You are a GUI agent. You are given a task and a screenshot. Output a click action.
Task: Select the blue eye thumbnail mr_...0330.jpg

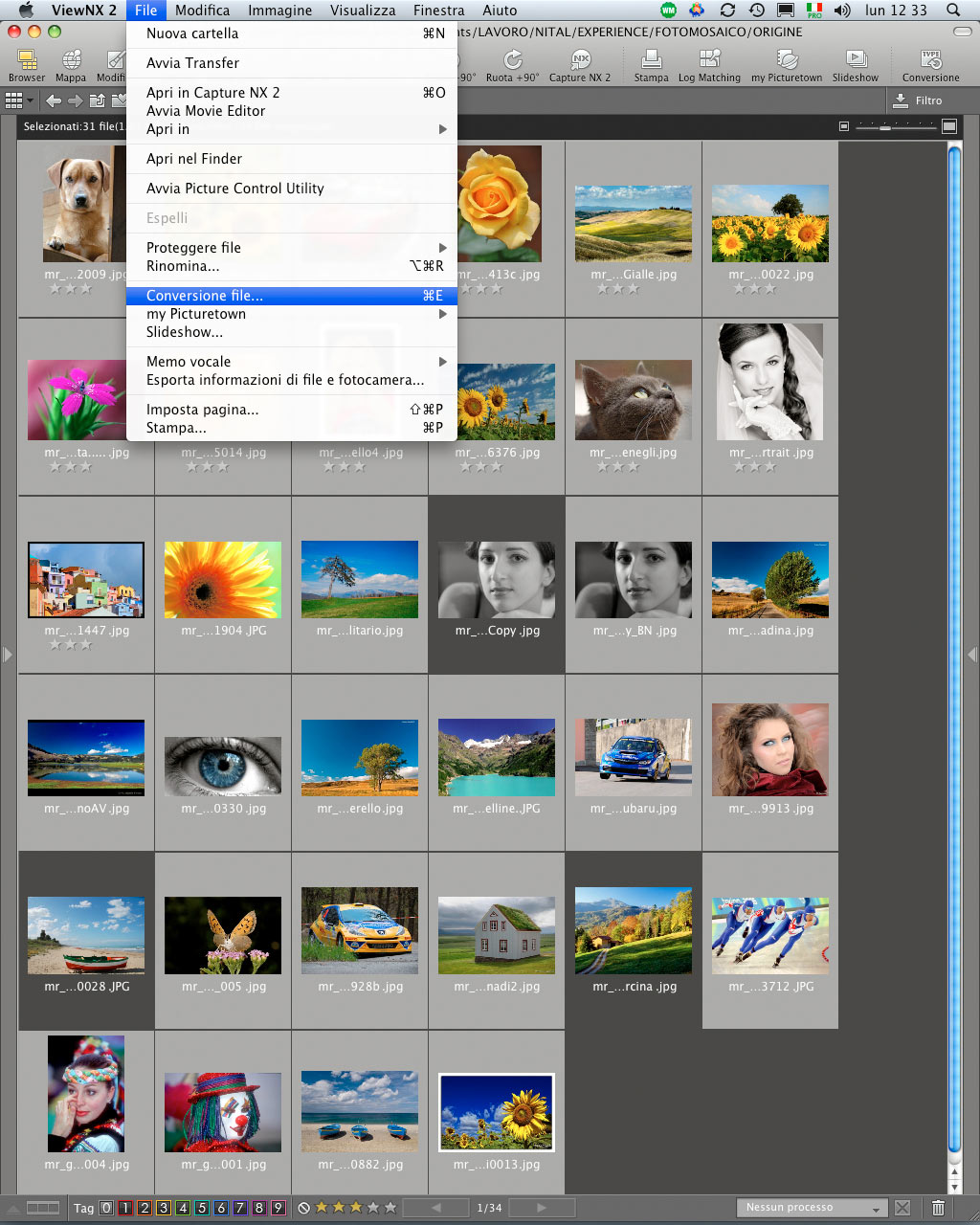click(223, 767)
